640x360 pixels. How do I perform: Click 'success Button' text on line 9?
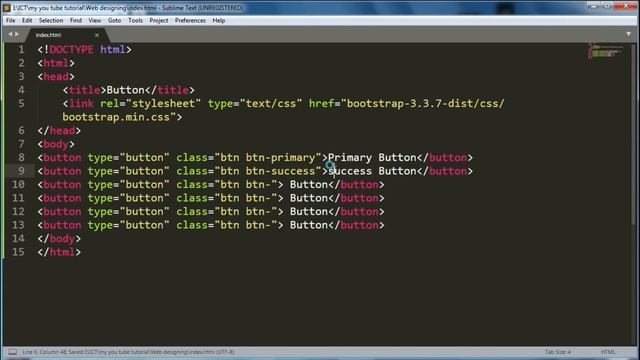[372, 171]
